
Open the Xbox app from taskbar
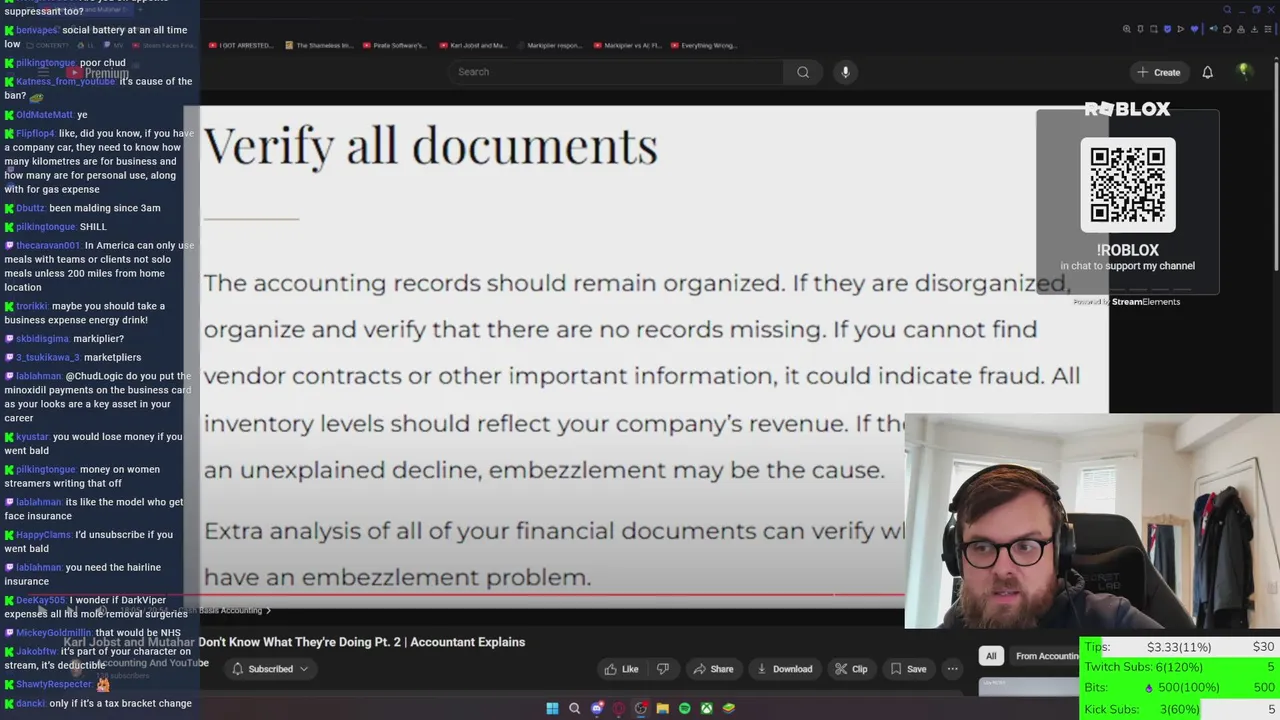[706, 708]
